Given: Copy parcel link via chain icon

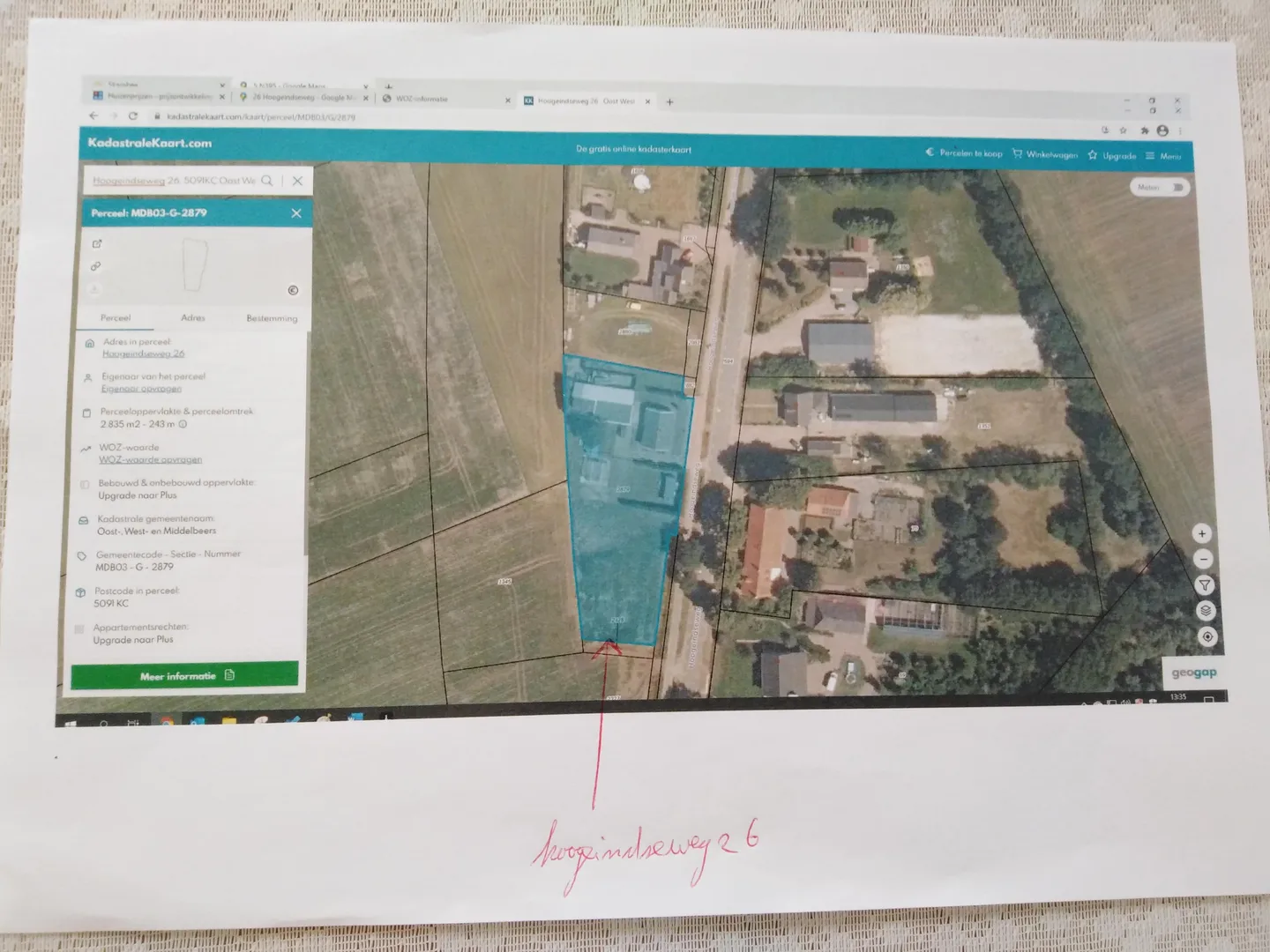Looking at the screenshot, I should 96,266.
